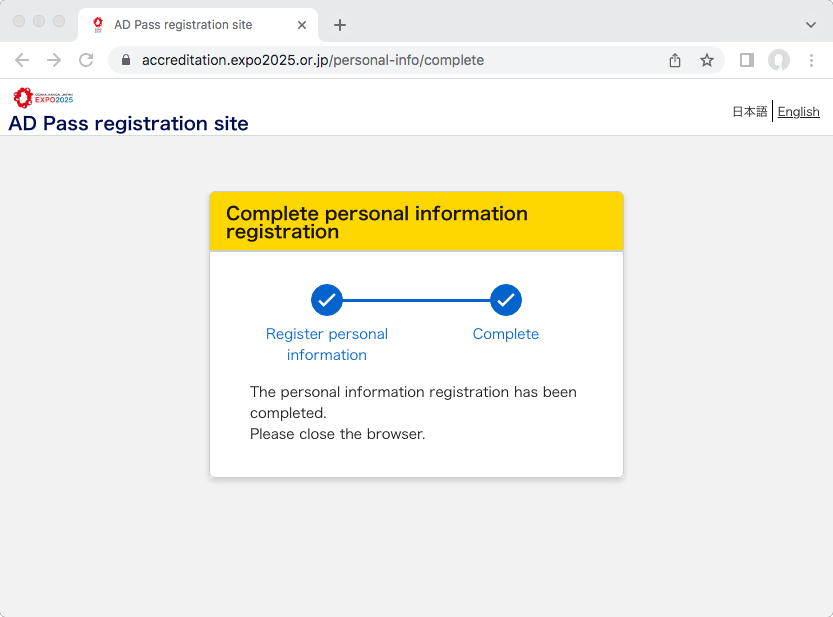Image resolution: width=833 pixels, height=617 pixels.
Task: Switch language to 日本語
Action: 750,112
